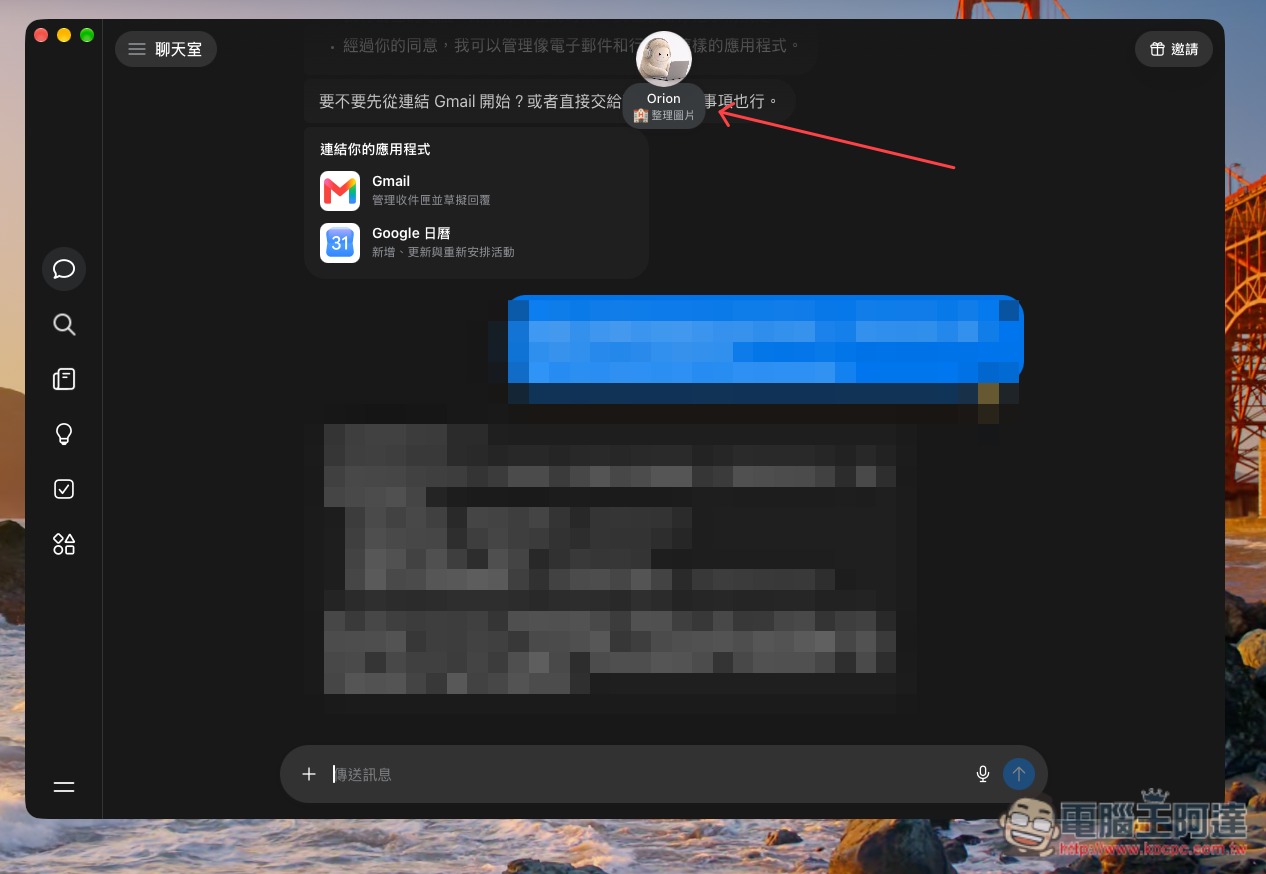
Task: Connect the Gmail app
Action: [476, 190]
